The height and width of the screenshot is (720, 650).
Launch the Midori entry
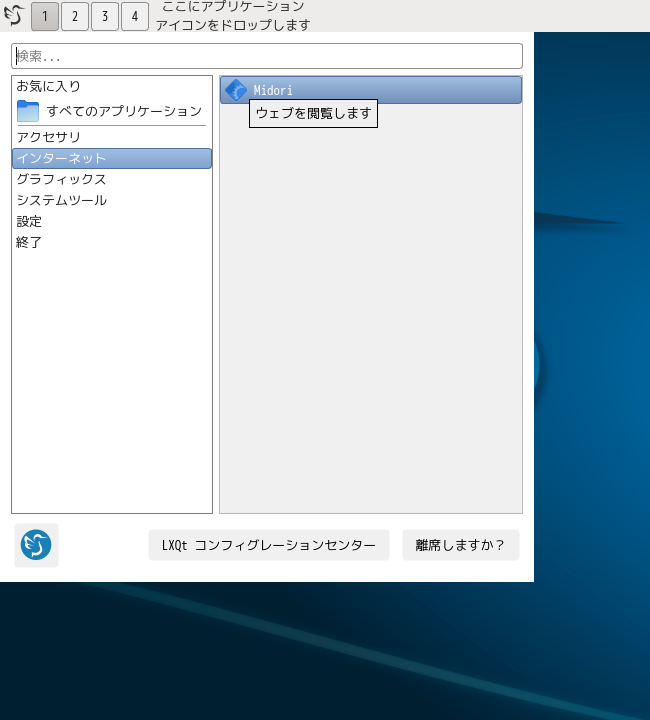point(371,90)
